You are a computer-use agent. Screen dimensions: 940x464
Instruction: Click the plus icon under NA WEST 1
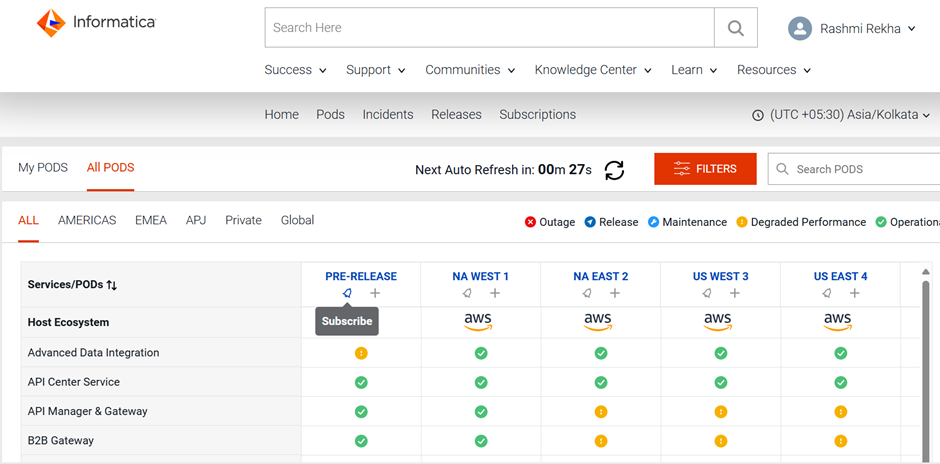pos(495,293)
